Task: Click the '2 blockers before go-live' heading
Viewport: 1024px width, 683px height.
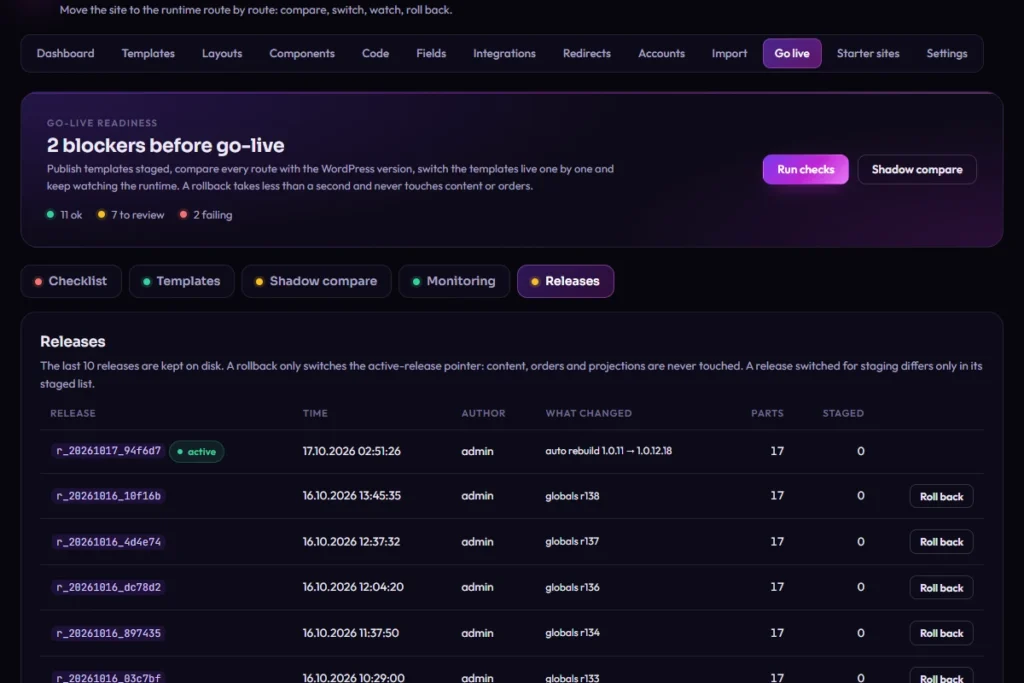Action: pos(165,146)
